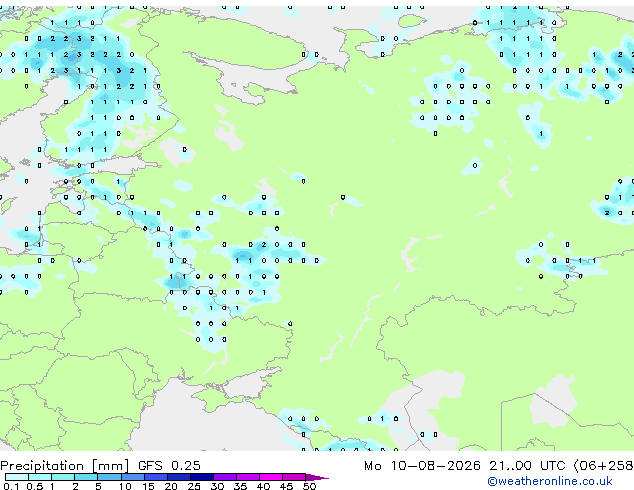Click the "Precipitation [mm]" title text
The width and height of the screenshot is (634, 490).
(x=65, y=466)
